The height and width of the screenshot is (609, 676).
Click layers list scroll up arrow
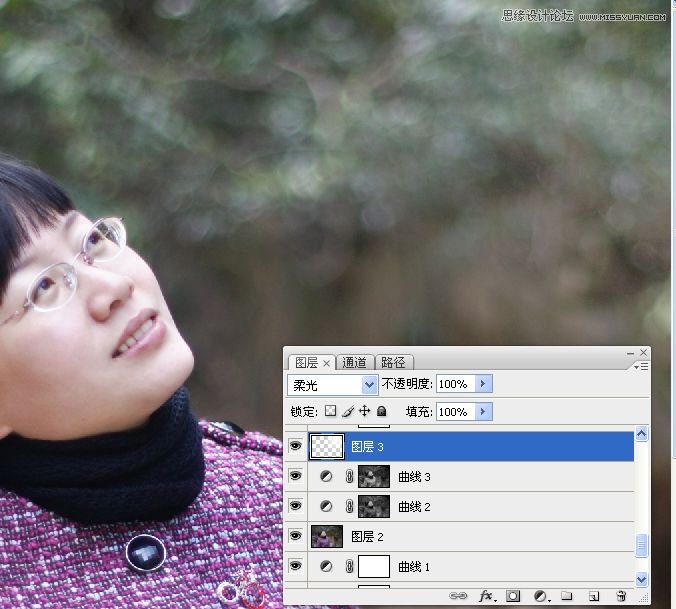(642, 434)
